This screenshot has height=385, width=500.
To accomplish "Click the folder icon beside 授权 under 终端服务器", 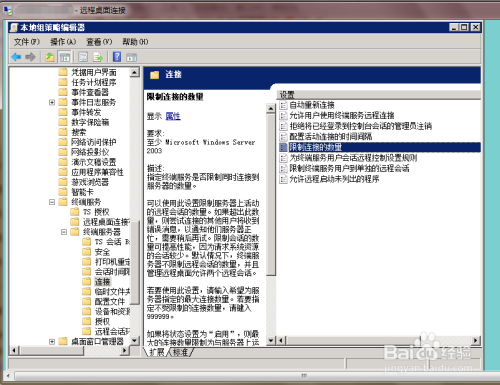I will [87, 321].
